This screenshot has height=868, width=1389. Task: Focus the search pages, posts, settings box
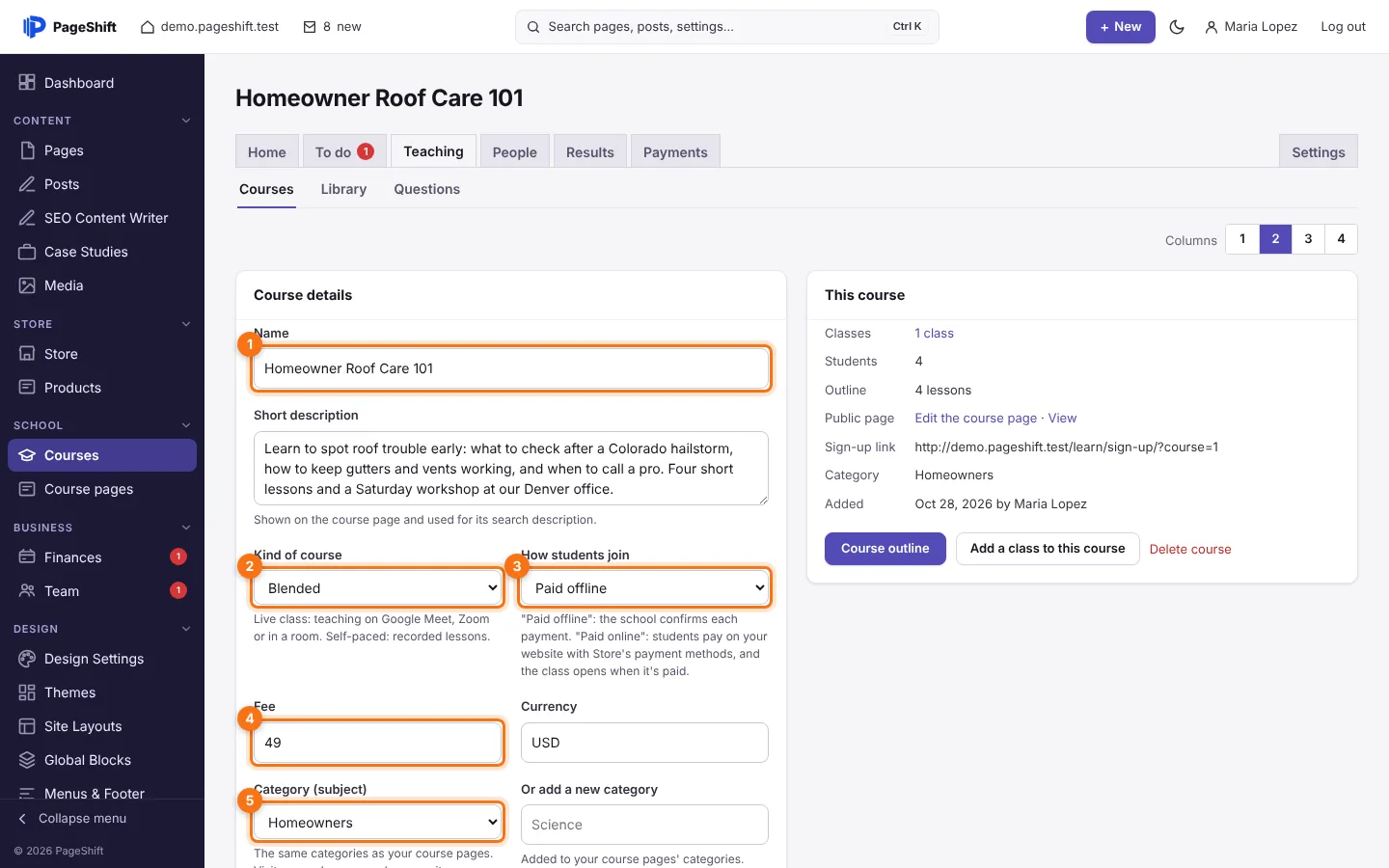tap(727, 27)
